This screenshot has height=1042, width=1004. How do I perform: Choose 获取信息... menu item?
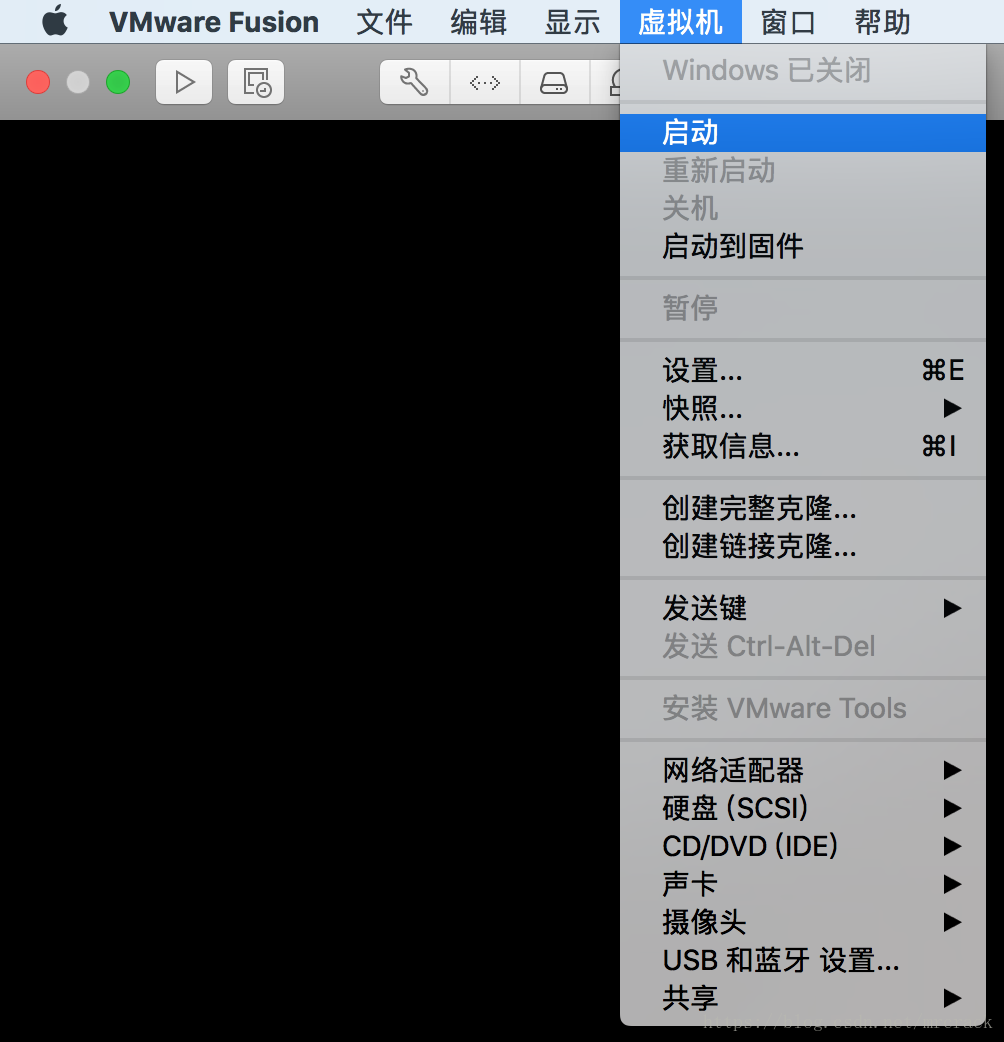(x=803, y=446)
